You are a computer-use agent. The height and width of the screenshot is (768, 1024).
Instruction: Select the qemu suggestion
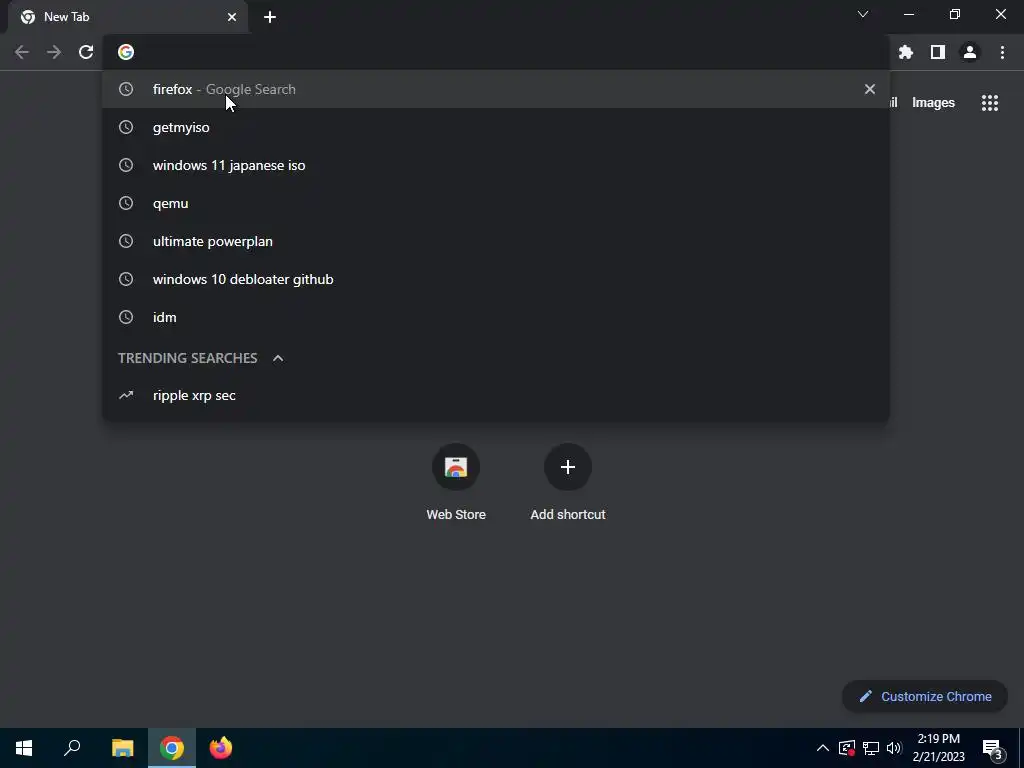[x=496, y=203]
